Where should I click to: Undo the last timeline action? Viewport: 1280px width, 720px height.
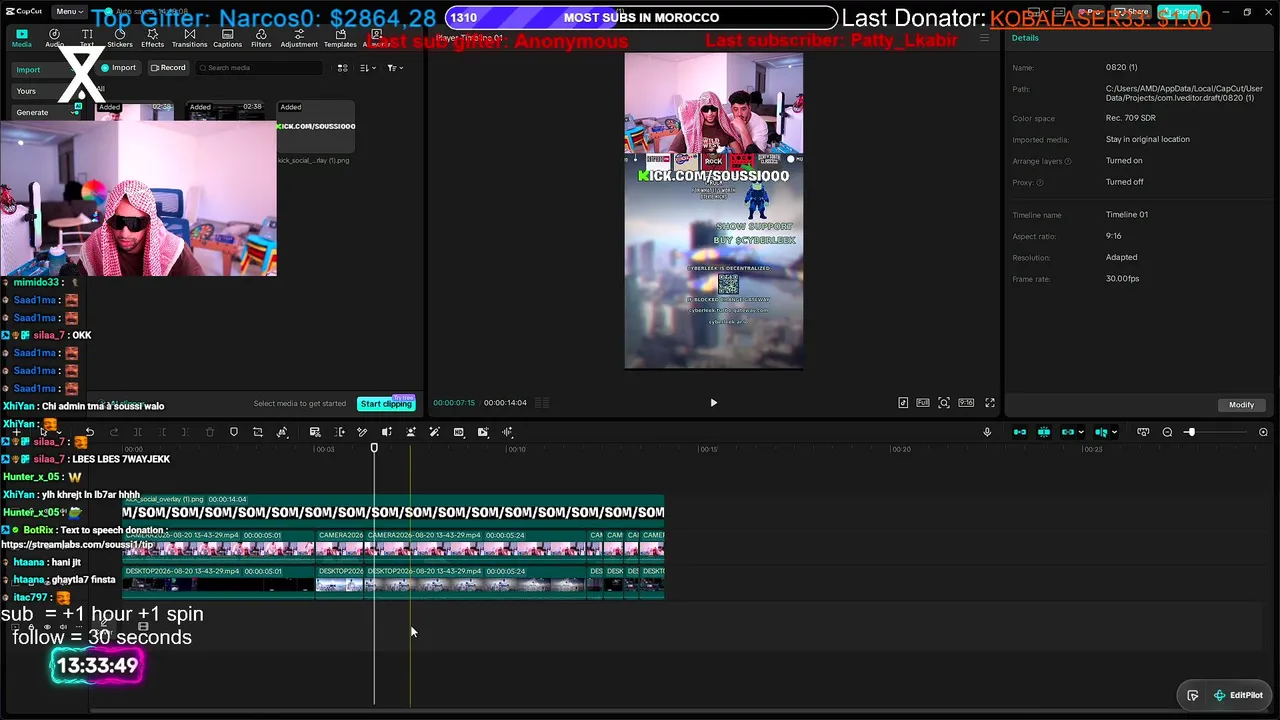pos(90,432)
